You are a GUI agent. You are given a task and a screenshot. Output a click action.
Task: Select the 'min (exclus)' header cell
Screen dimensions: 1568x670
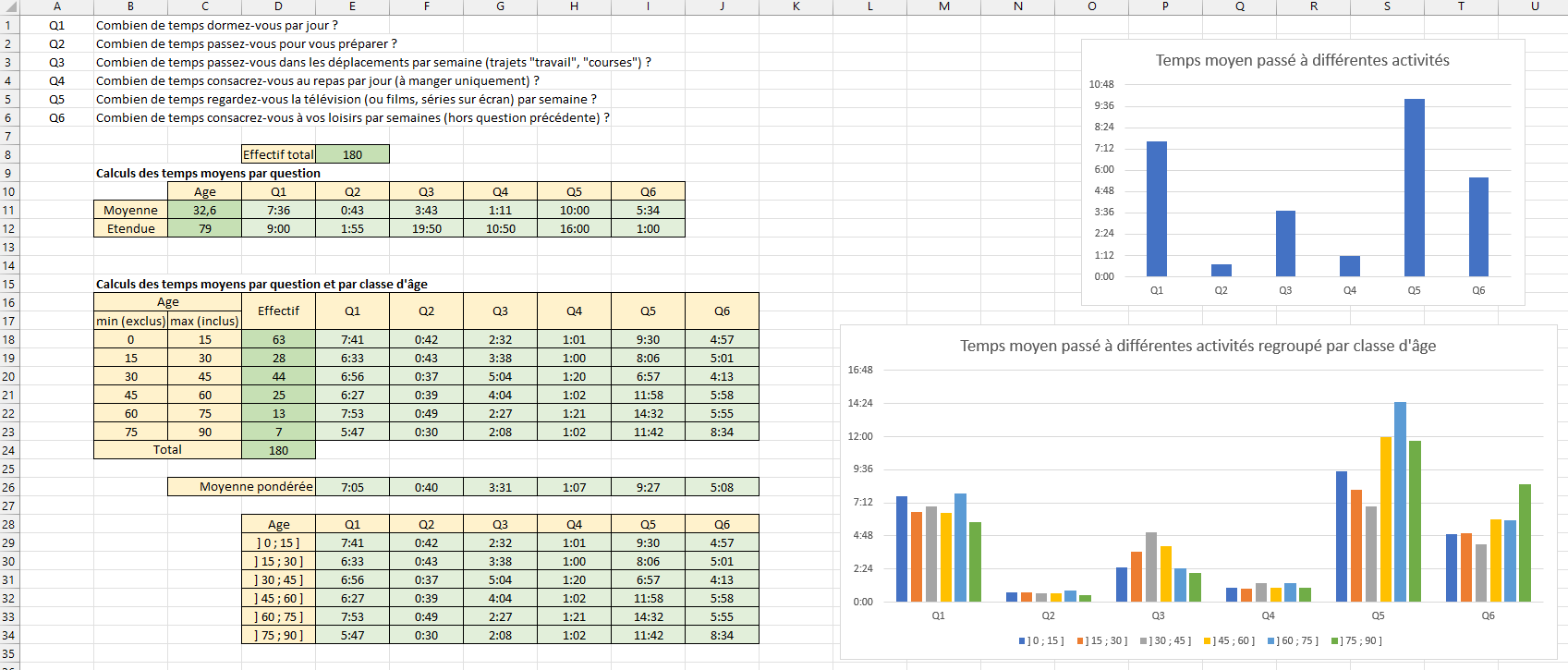point(130,321)
